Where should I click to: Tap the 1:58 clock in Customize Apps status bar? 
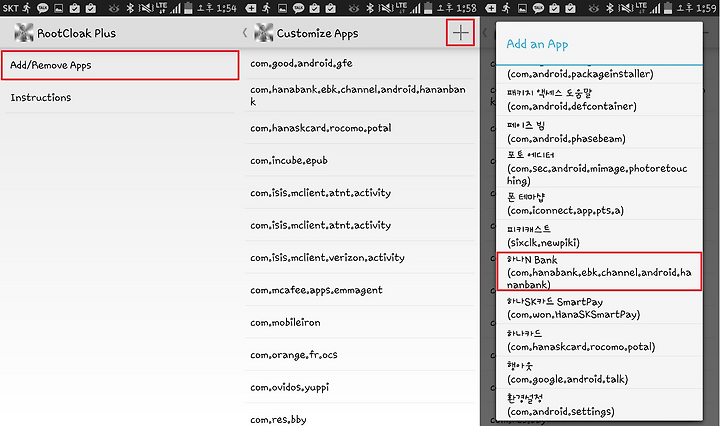[466, 8]
